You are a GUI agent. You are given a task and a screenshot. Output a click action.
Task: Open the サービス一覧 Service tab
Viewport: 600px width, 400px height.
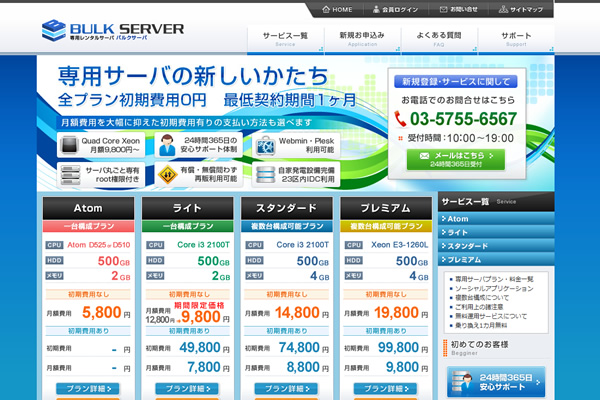coord(285,38)
